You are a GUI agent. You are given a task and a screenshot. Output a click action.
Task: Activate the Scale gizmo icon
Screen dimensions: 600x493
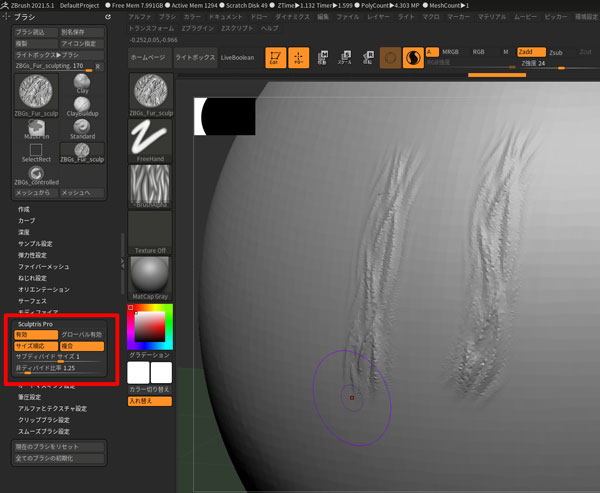pyautogui.click(x=345, y=58)
